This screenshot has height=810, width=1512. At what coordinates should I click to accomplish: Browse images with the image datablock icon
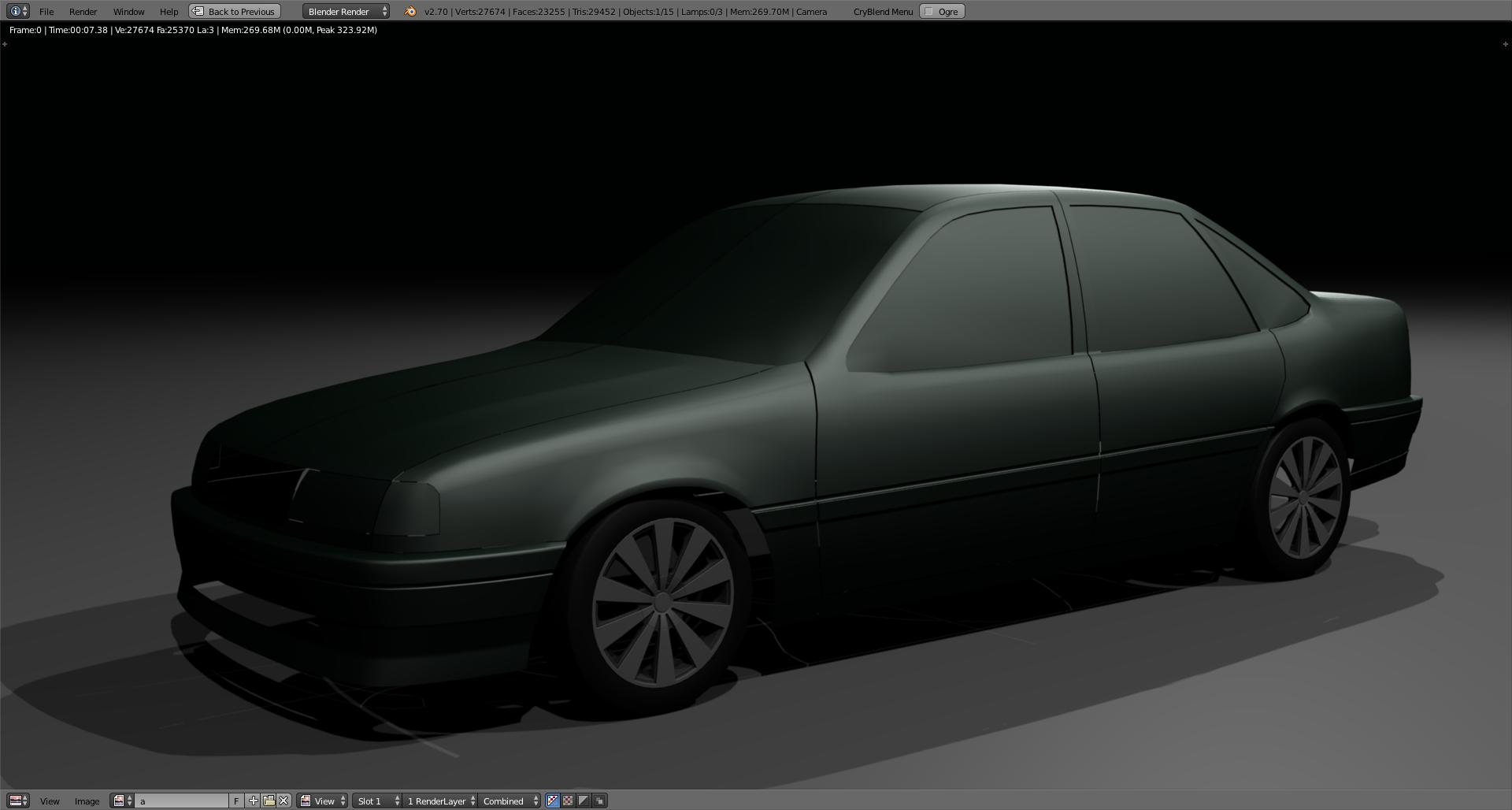click(122, 801)
